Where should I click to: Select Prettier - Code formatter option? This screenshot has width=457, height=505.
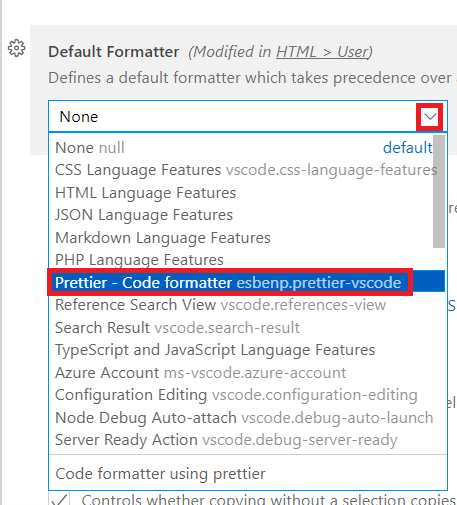point(247,282)
